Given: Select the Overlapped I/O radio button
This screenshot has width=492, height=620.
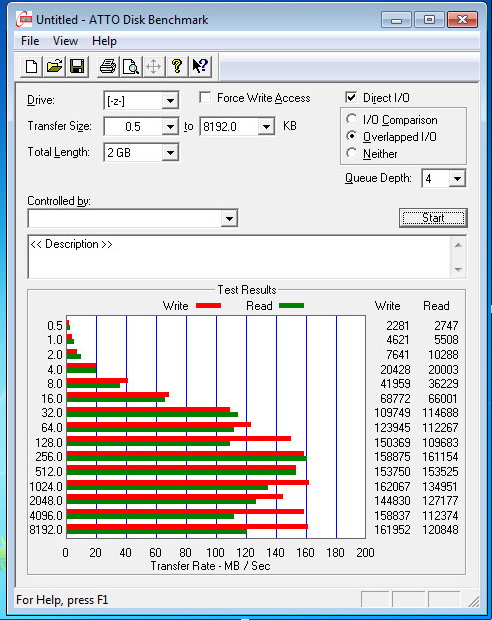Looking at the screenshot, I should [x=351, y=136].
